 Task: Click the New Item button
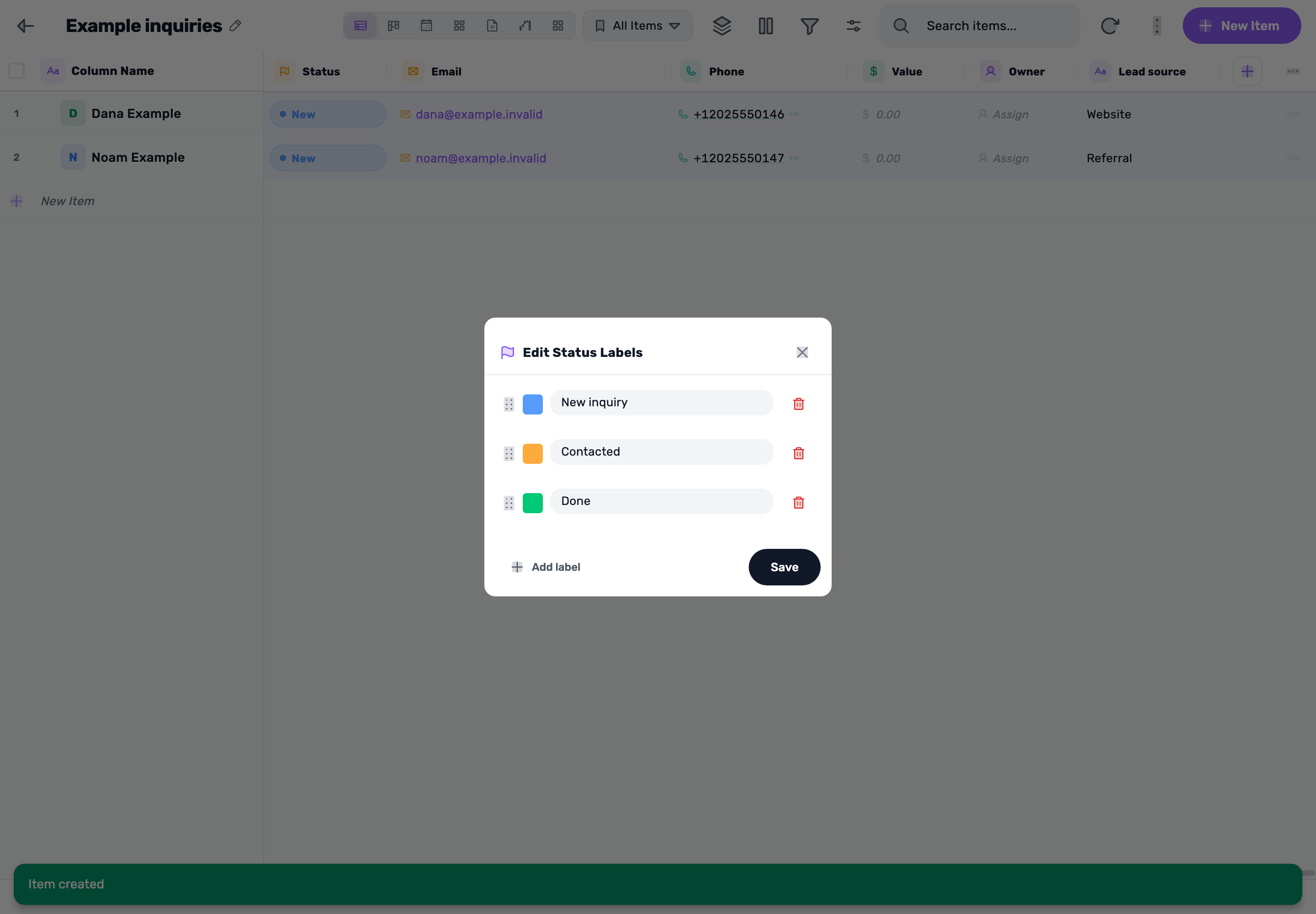[1242, 26]
